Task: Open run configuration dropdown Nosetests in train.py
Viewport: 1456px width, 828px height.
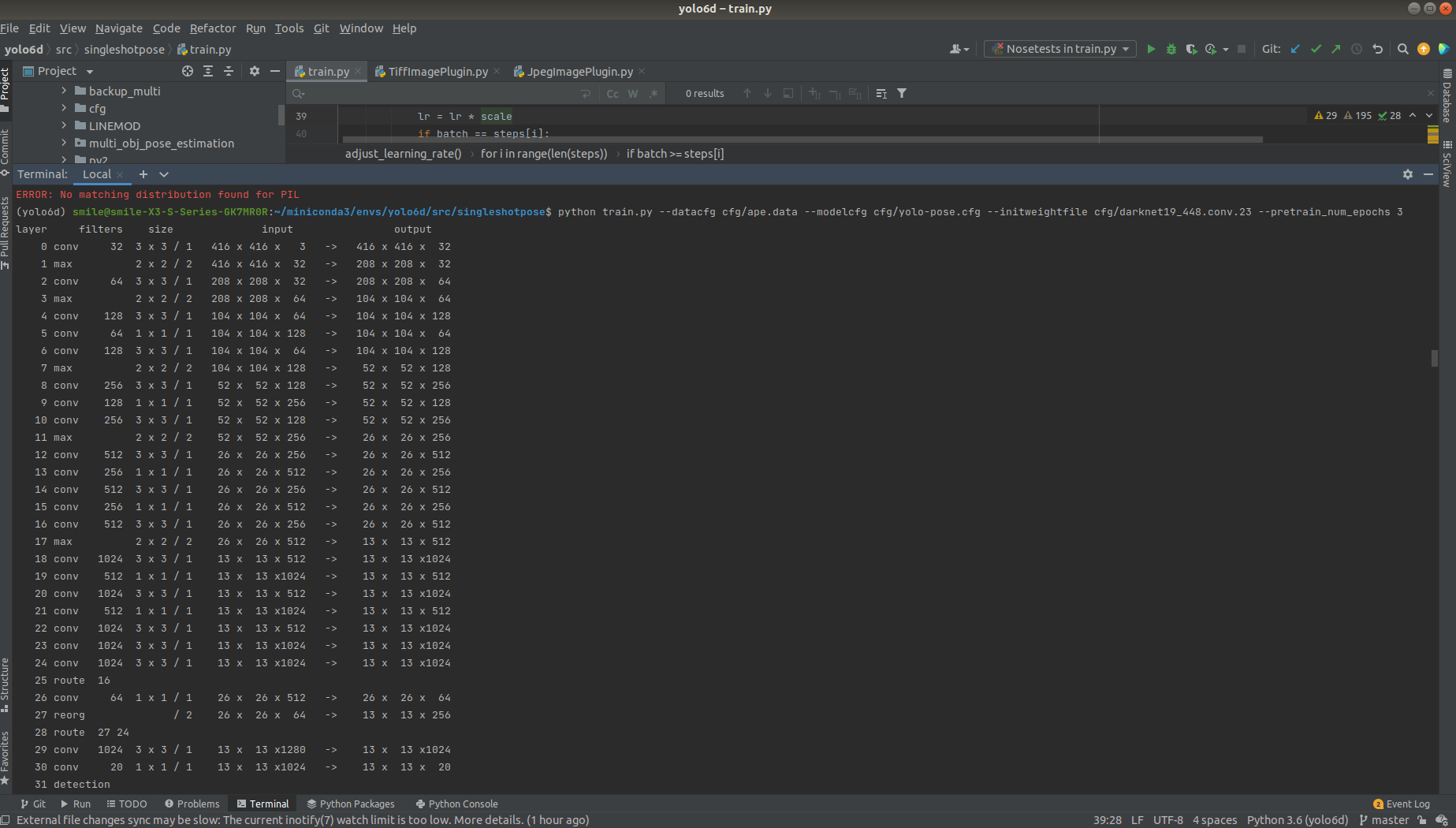Action: 1060,49
